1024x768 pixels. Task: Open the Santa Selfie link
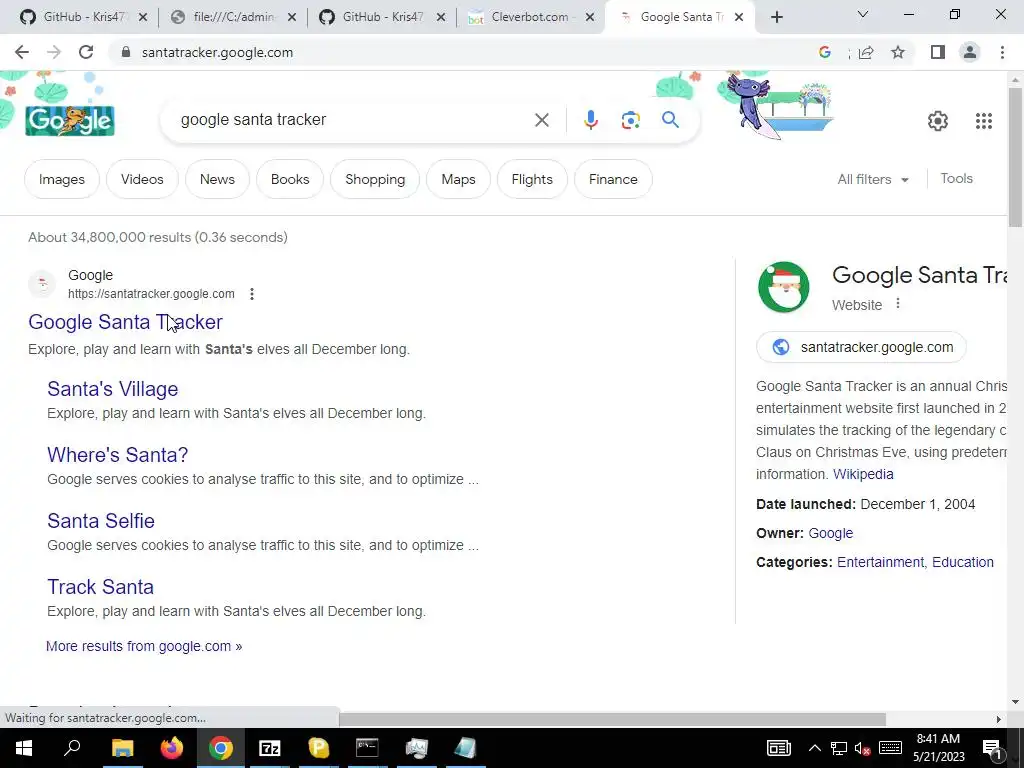[101, 520]
